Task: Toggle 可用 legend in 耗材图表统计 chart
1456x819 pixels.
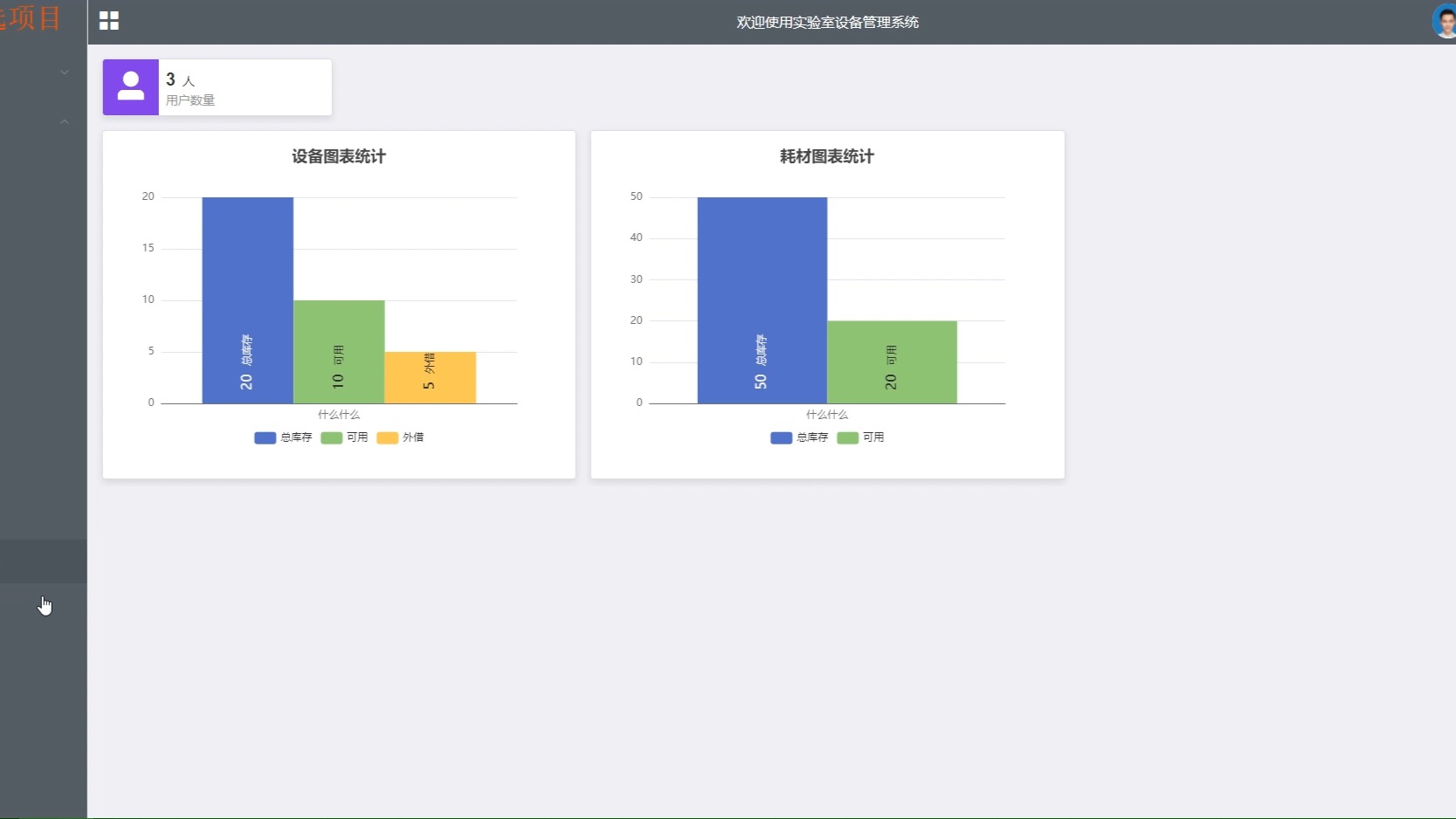Action: 860,437
